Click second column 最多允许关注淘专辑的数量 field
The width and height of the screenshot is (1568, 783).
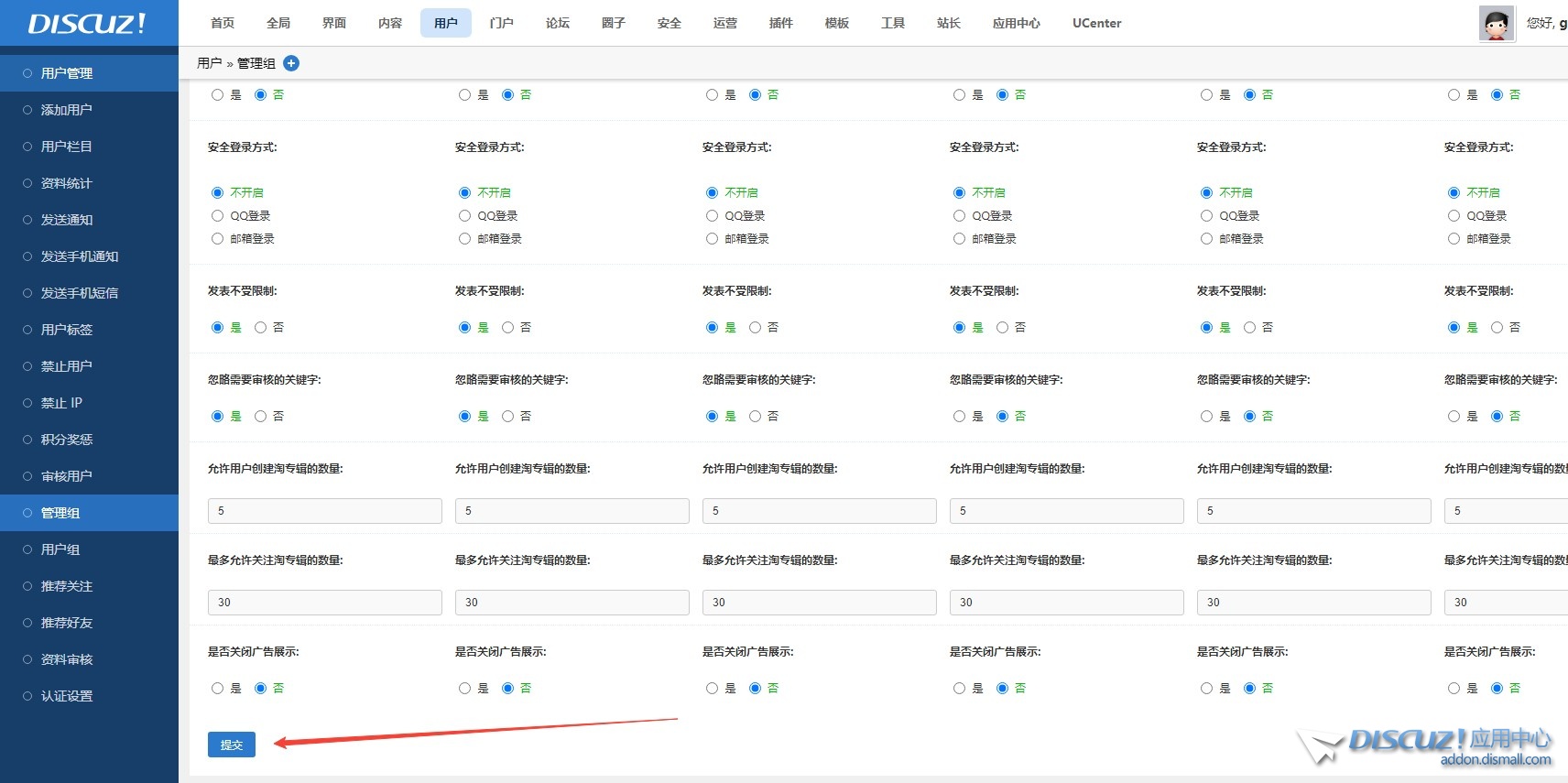[572, 603]
